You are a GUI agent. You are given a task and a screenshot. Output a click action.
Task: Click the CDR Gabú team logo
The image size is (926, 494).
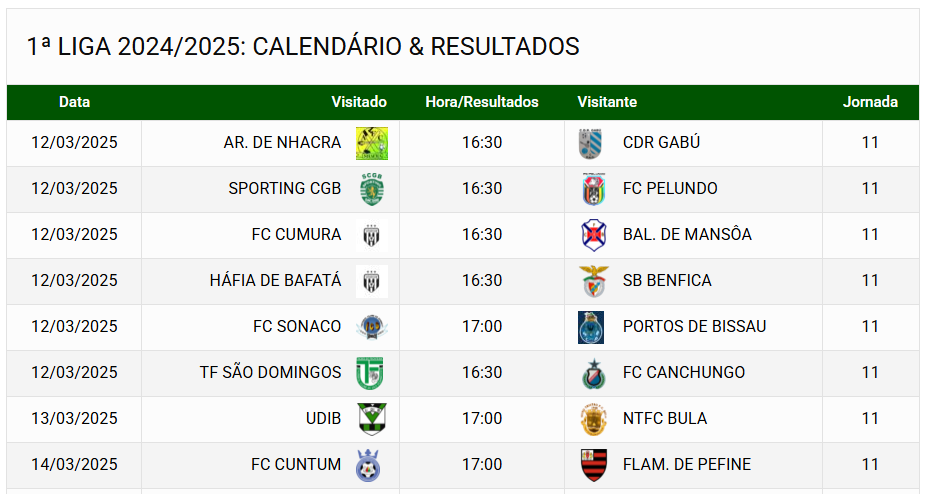click(x=591, y=144)
